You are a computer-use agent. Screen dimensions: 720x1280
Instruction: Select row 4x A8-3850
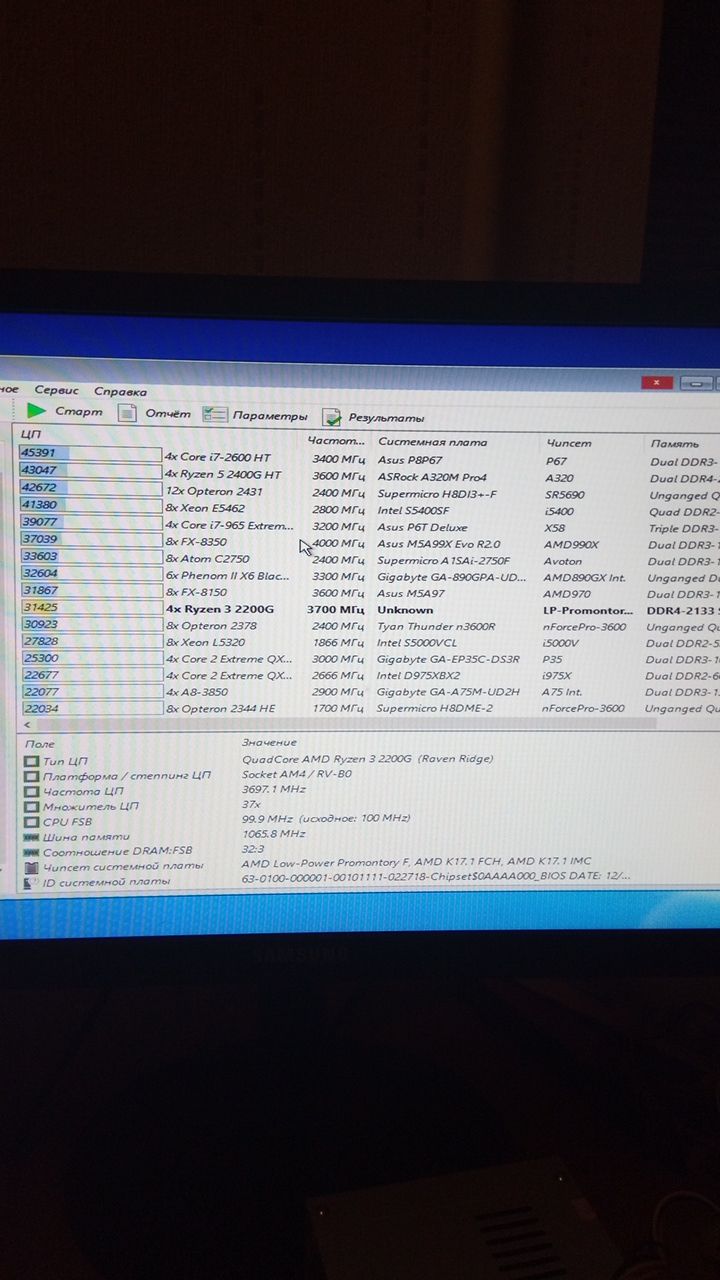199,692
